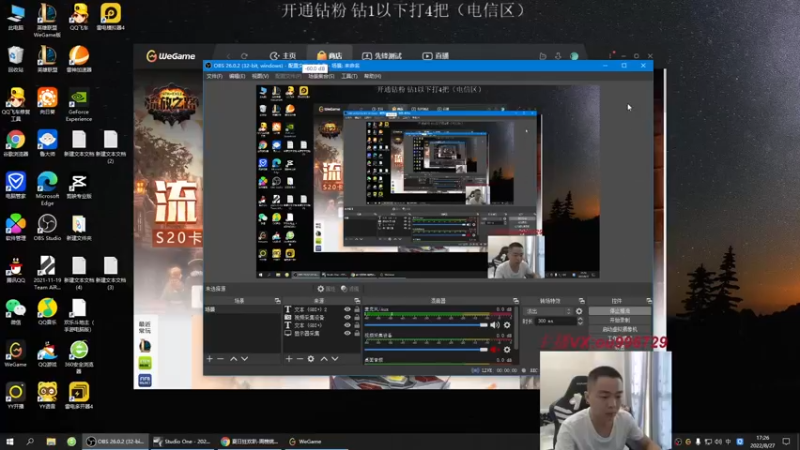Open the 滤镜 filters button above sources

click(x=350, y=289)
